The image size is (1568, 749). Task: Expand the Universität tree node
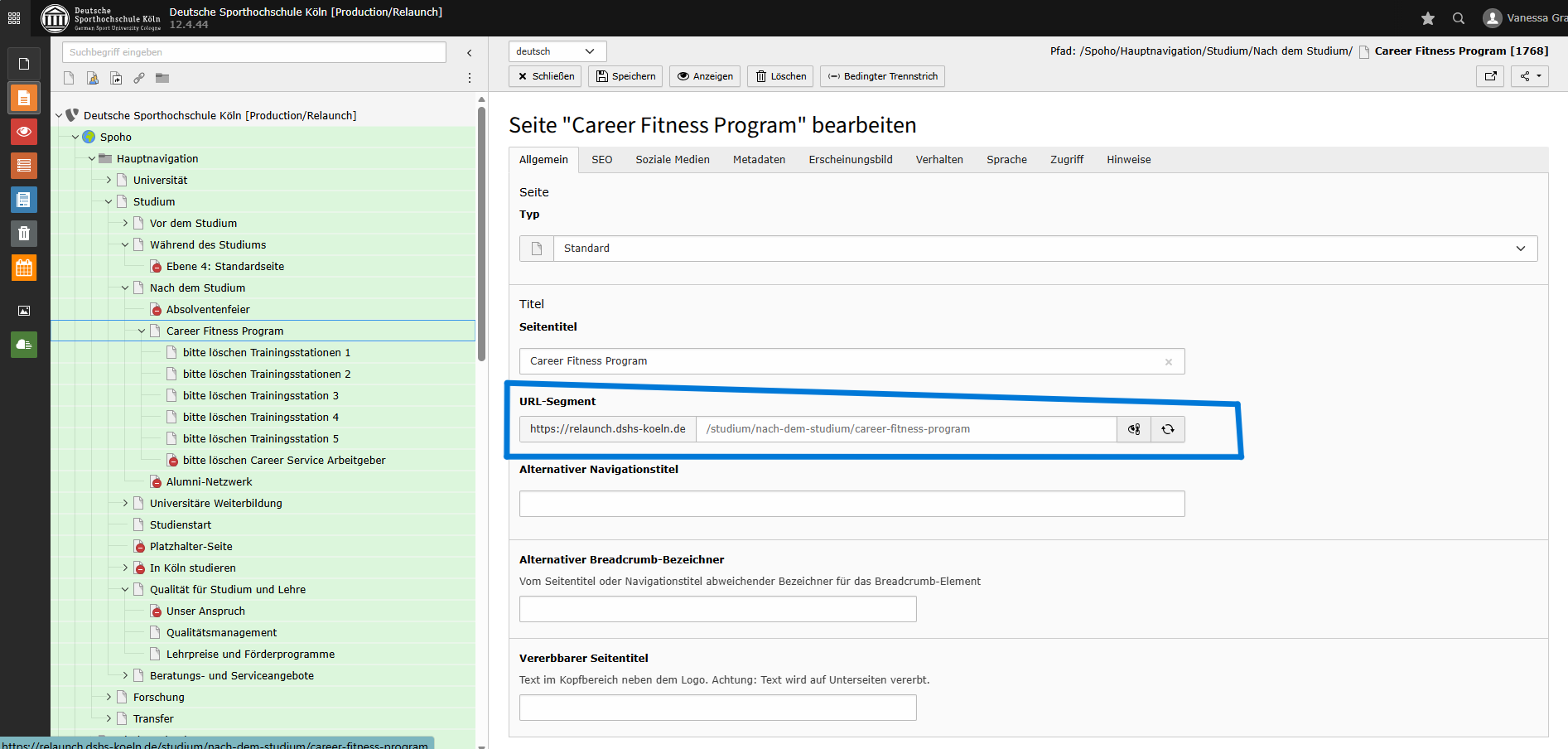(x=109, y=180)
